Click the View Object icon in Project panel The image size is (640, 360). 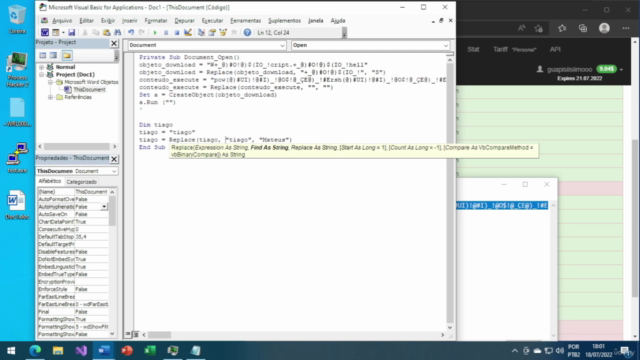tap(53, 55)
